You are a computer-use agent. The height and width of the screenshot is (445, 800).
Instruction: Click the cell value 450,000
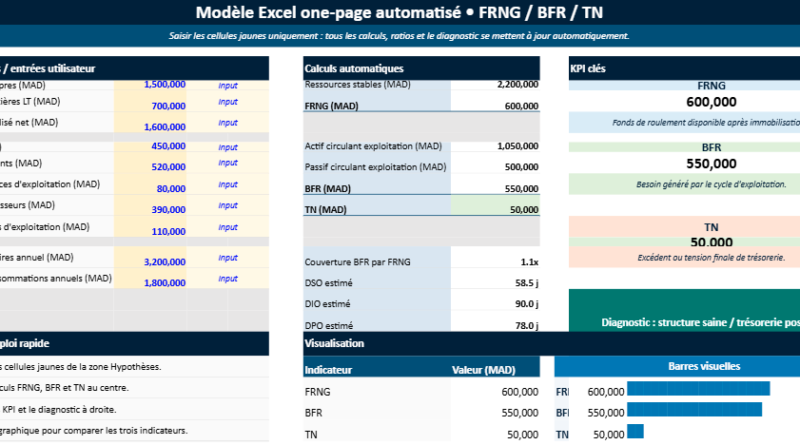click(x=150, y=146)
